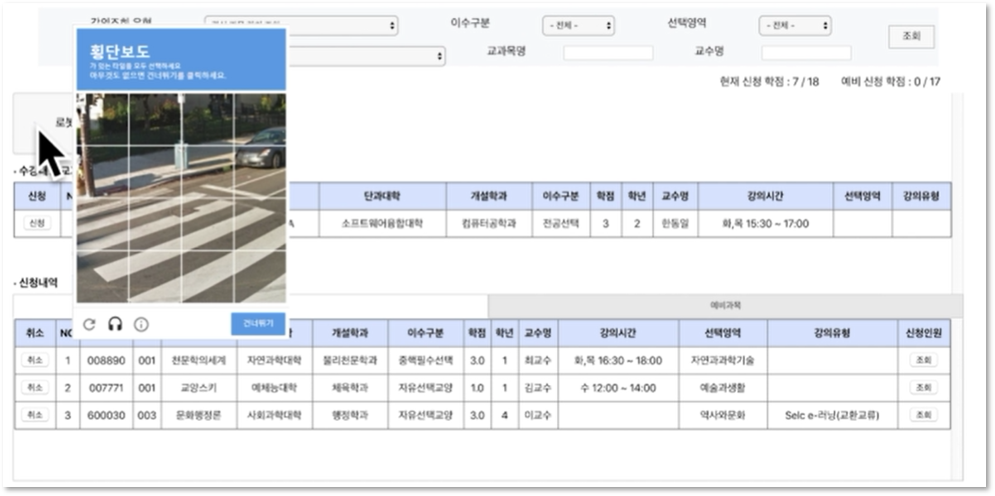Click the 물리천문학과 cell
Viewport: 995px width, 496px height.
[x=350, y=360]
